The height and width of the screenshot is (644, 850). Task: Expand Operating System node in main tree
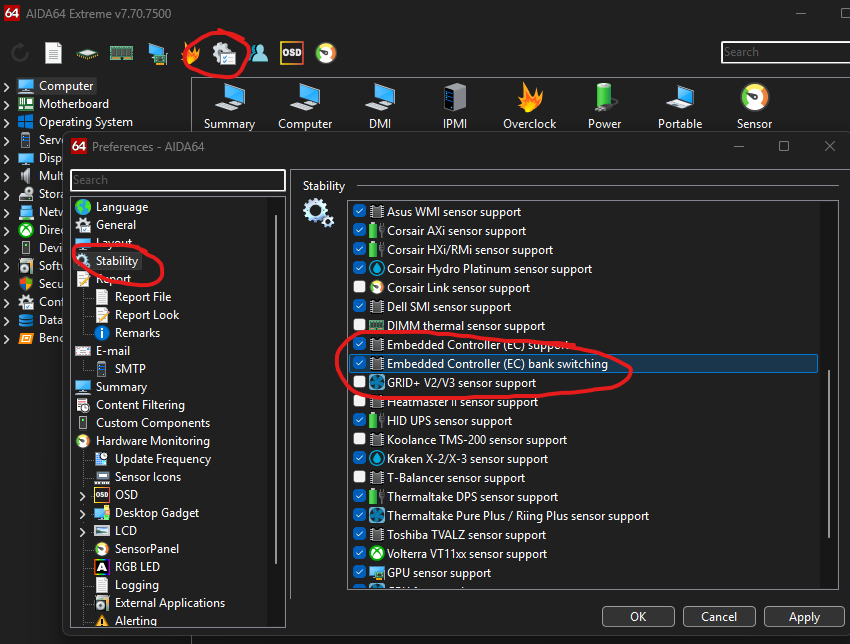tap(7, 123)
